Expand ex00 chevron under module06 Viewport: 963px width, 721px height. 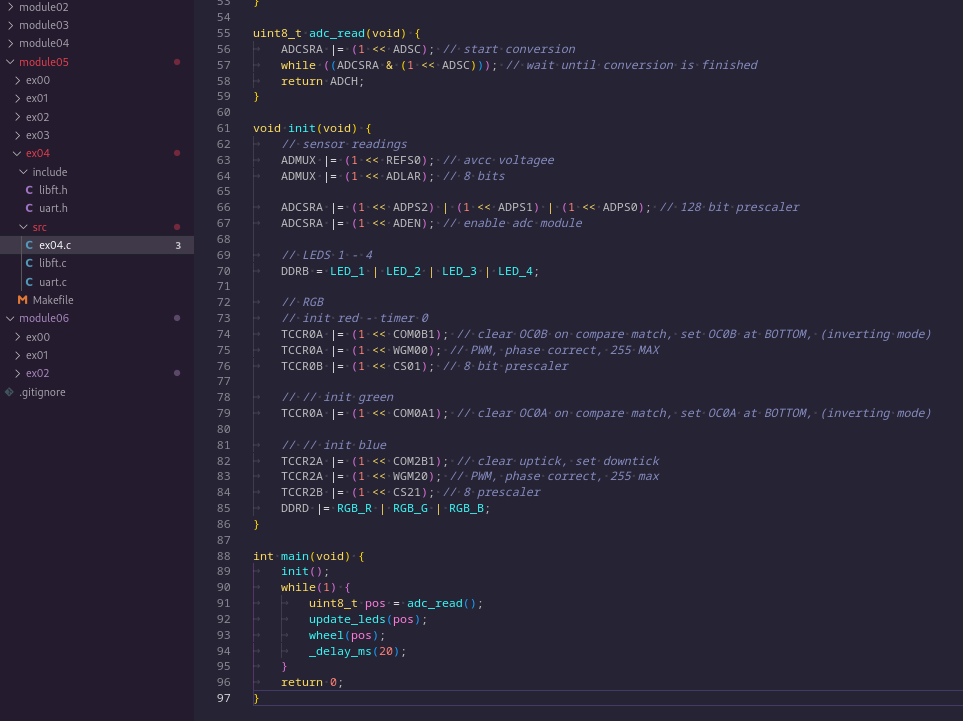click(17, 337)
